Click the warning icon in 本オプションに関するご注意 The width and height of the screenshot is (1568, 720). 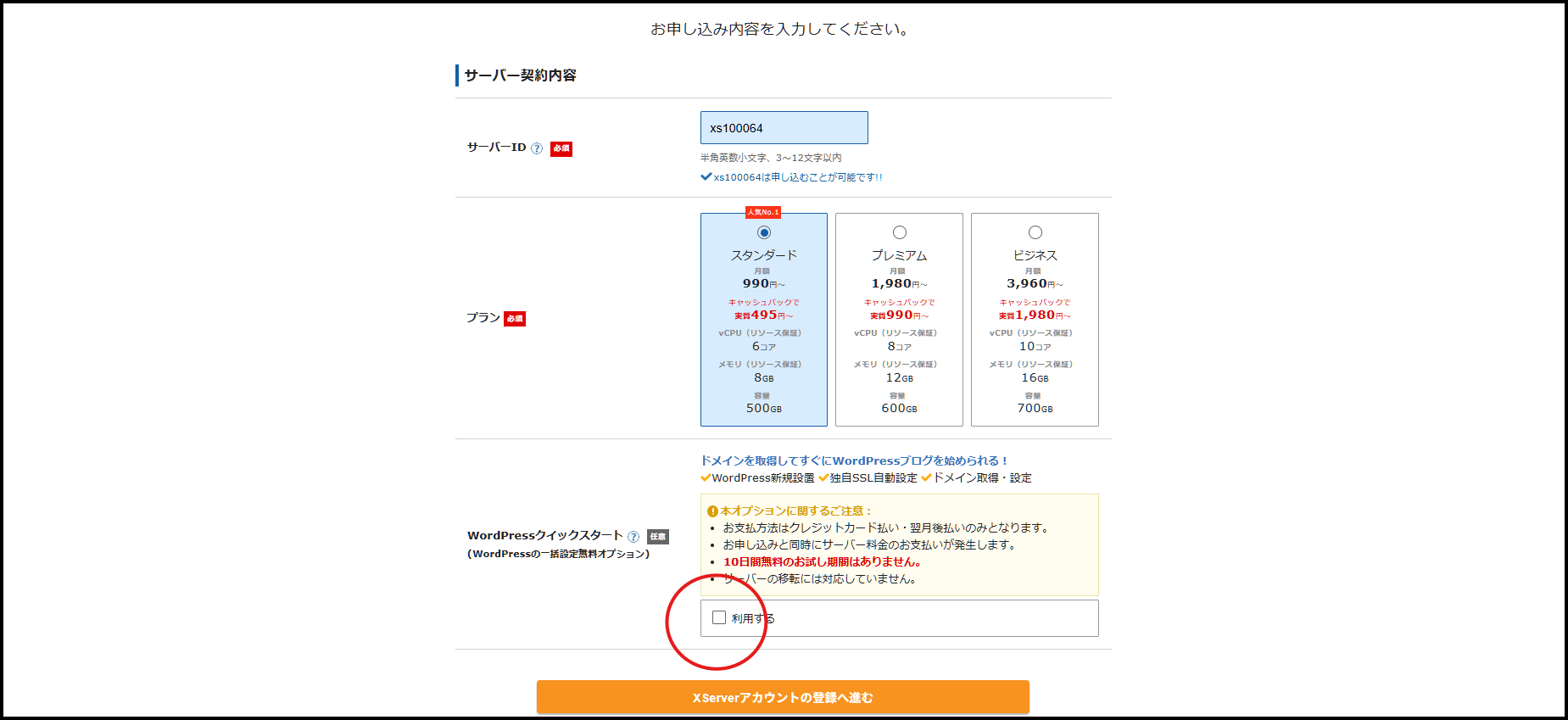tap(712, 511)
